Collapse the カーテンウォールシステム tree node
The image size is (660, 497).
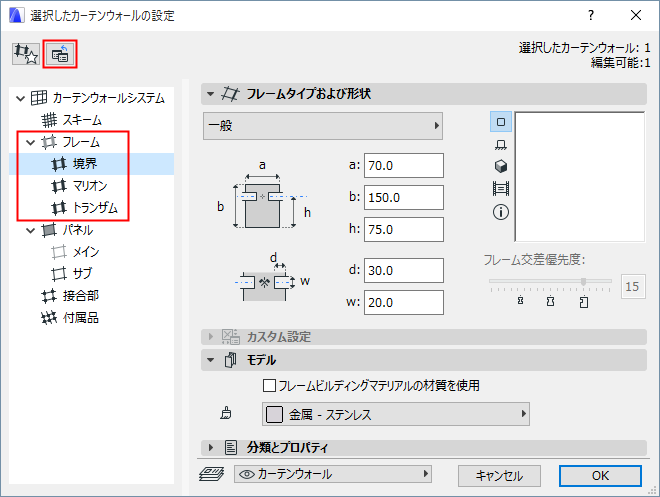(20, 98)
